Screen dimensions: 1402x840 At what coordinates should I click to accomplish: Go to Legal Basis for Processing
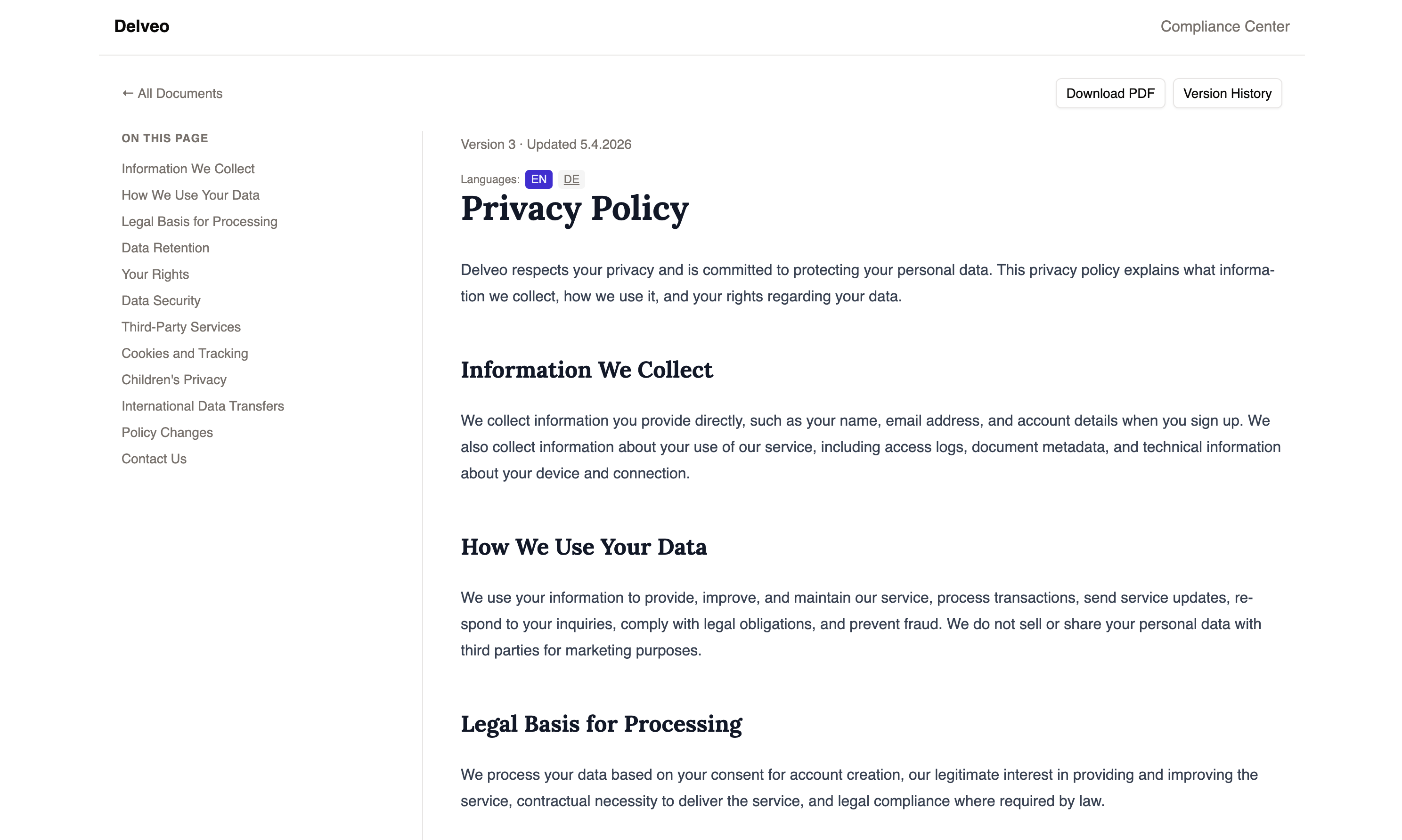pos(199,221)
